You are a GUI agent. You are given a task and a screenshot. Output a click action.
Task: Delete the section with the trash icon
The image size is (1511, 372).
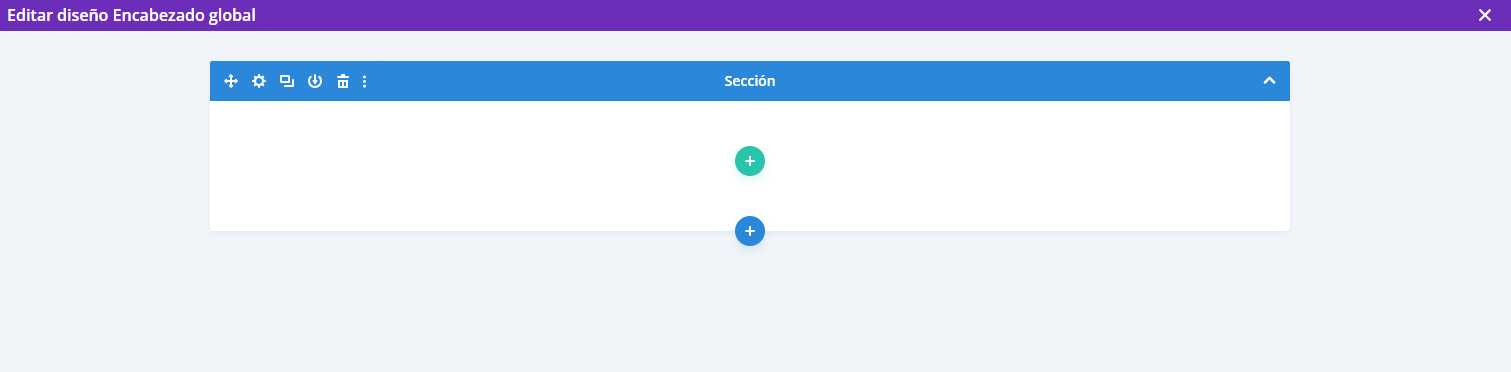tap(343, 81)
